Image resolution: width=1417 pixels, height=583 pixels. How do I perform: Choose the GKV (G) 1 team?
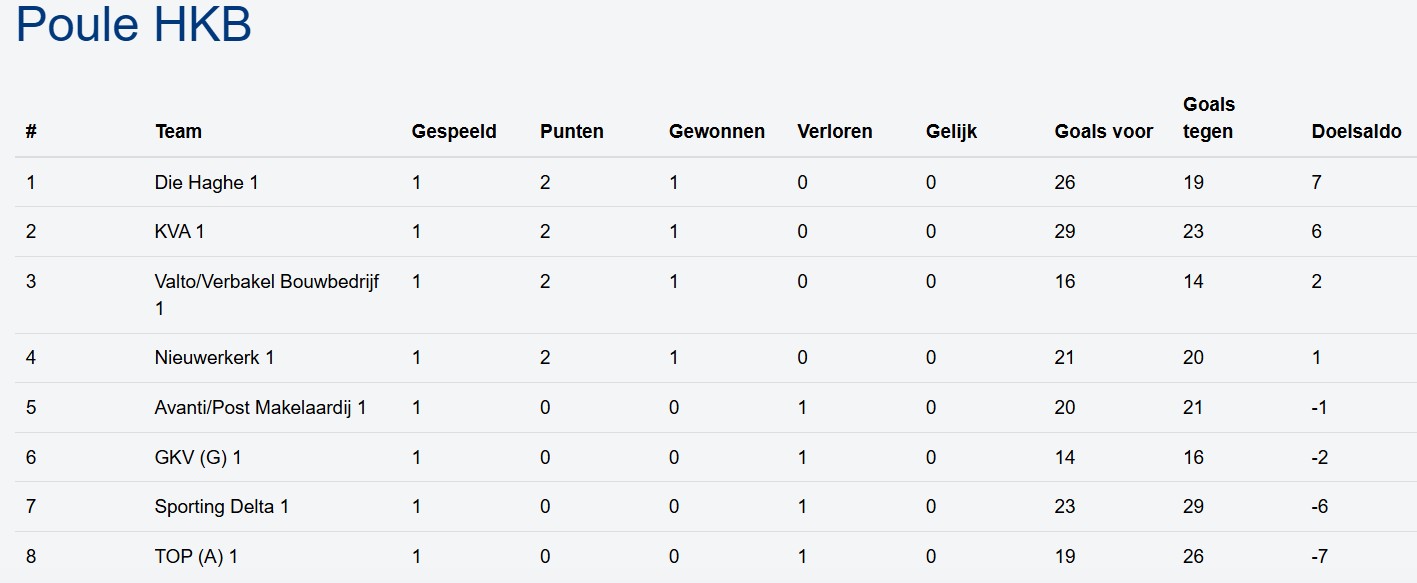pyautogui.click(x=198, y=457)
